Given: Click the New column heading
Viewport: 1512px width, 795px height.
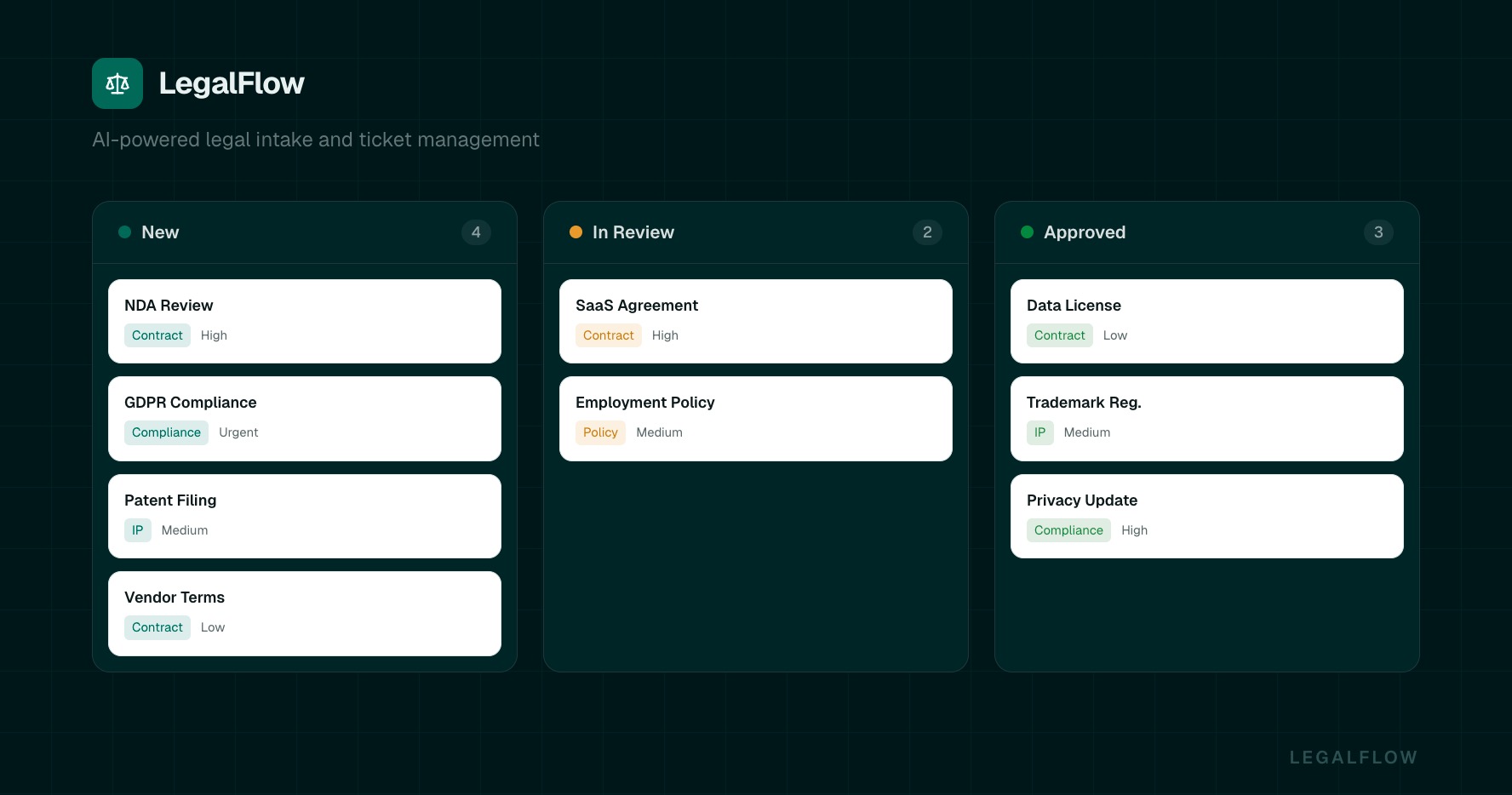Looking at the screenshot, I should [160, 232].
